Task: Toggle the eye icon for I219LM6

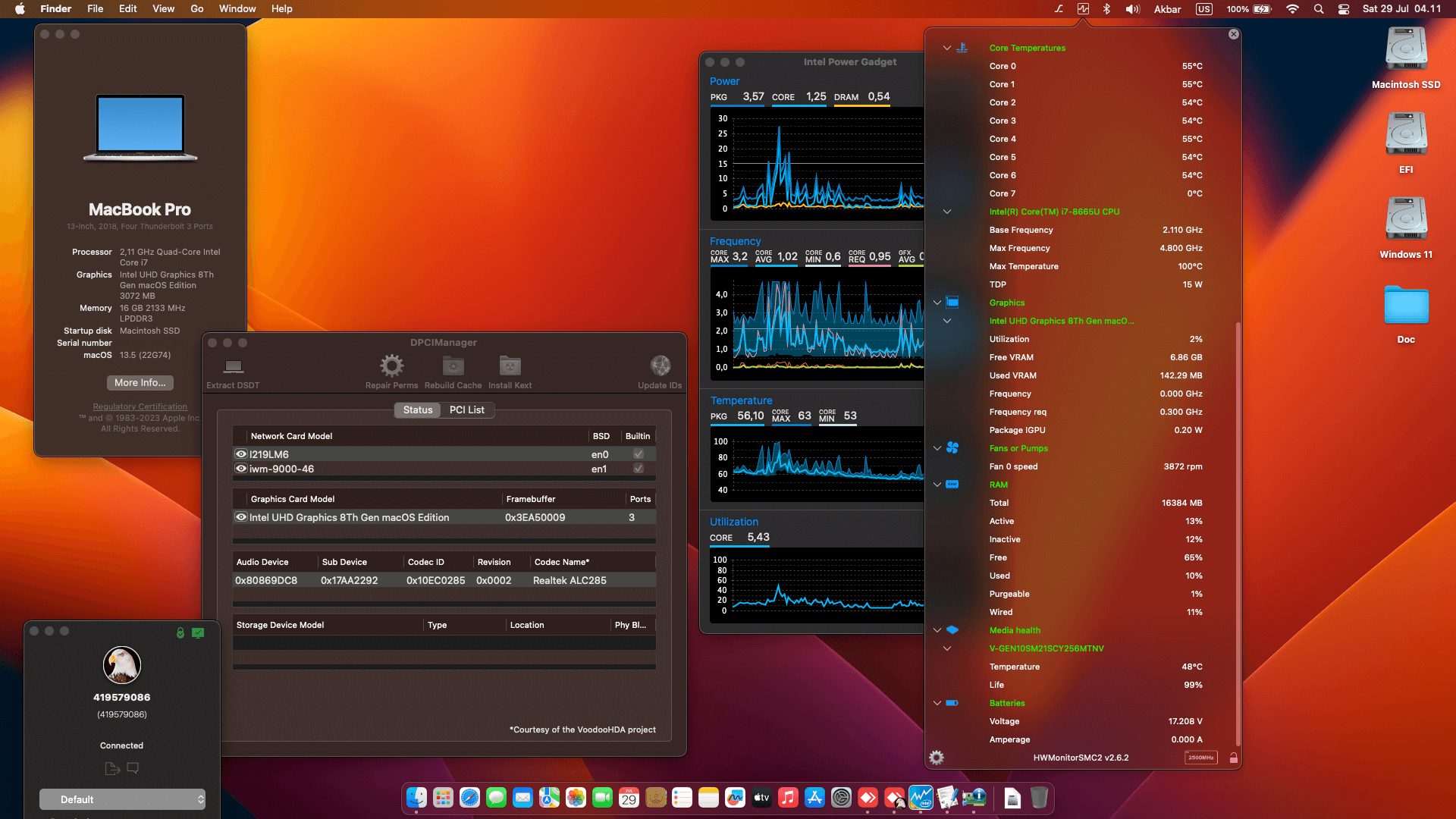Action: pyautogui.click(x=241, y=454)
